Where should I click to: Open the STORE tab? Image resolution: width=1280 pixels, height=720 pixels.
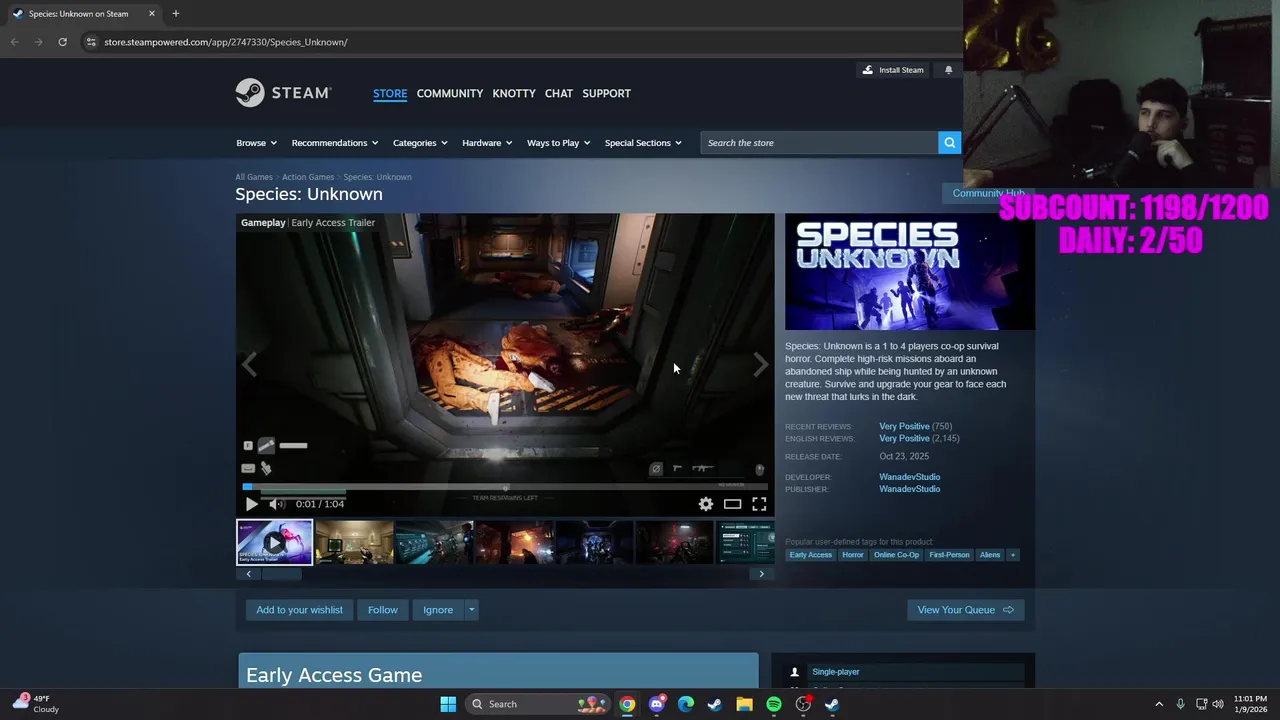click(x=390, y=94)
